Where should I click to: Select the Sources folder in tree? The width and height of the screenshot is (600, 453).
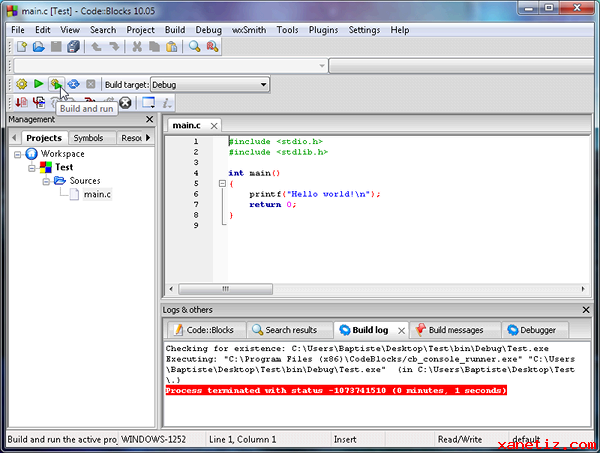pyautogui.click(x=85, y=181)
